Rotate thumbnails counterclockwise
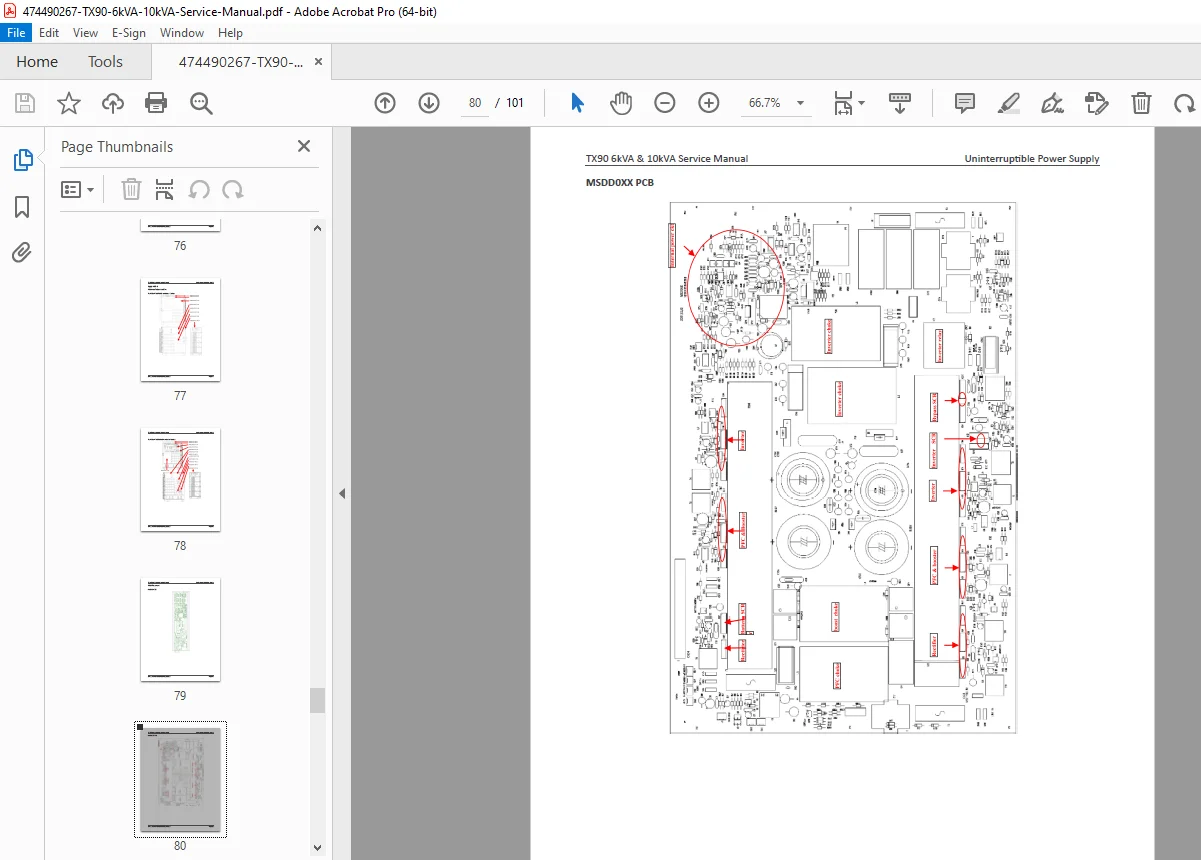The image size is (1201, 860). [x=199, y=189]
